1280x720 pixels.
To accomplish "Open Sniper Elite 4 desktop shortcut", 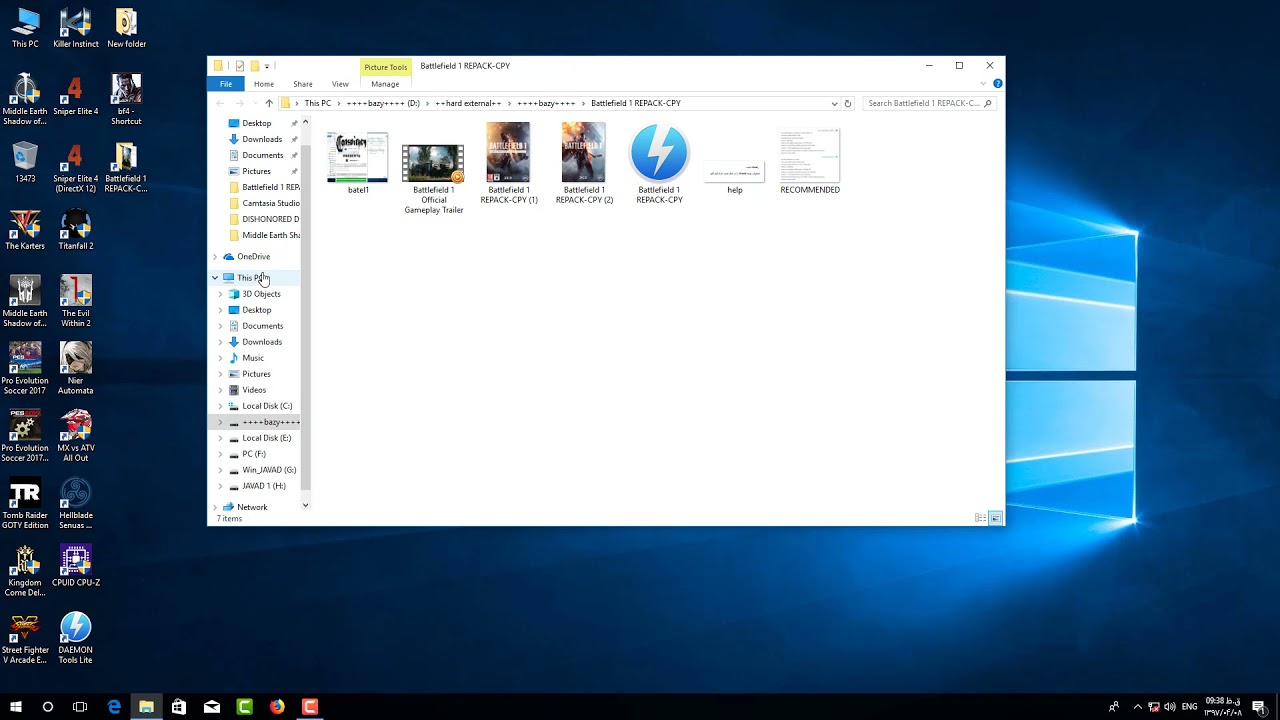I will pos(75,98).
